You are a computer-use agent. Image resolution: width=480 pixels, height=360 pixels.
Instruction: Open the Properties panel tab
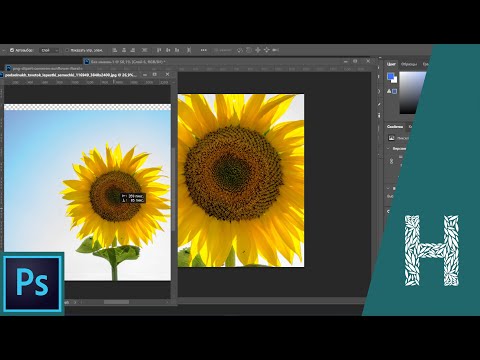(x=395, y=127)
